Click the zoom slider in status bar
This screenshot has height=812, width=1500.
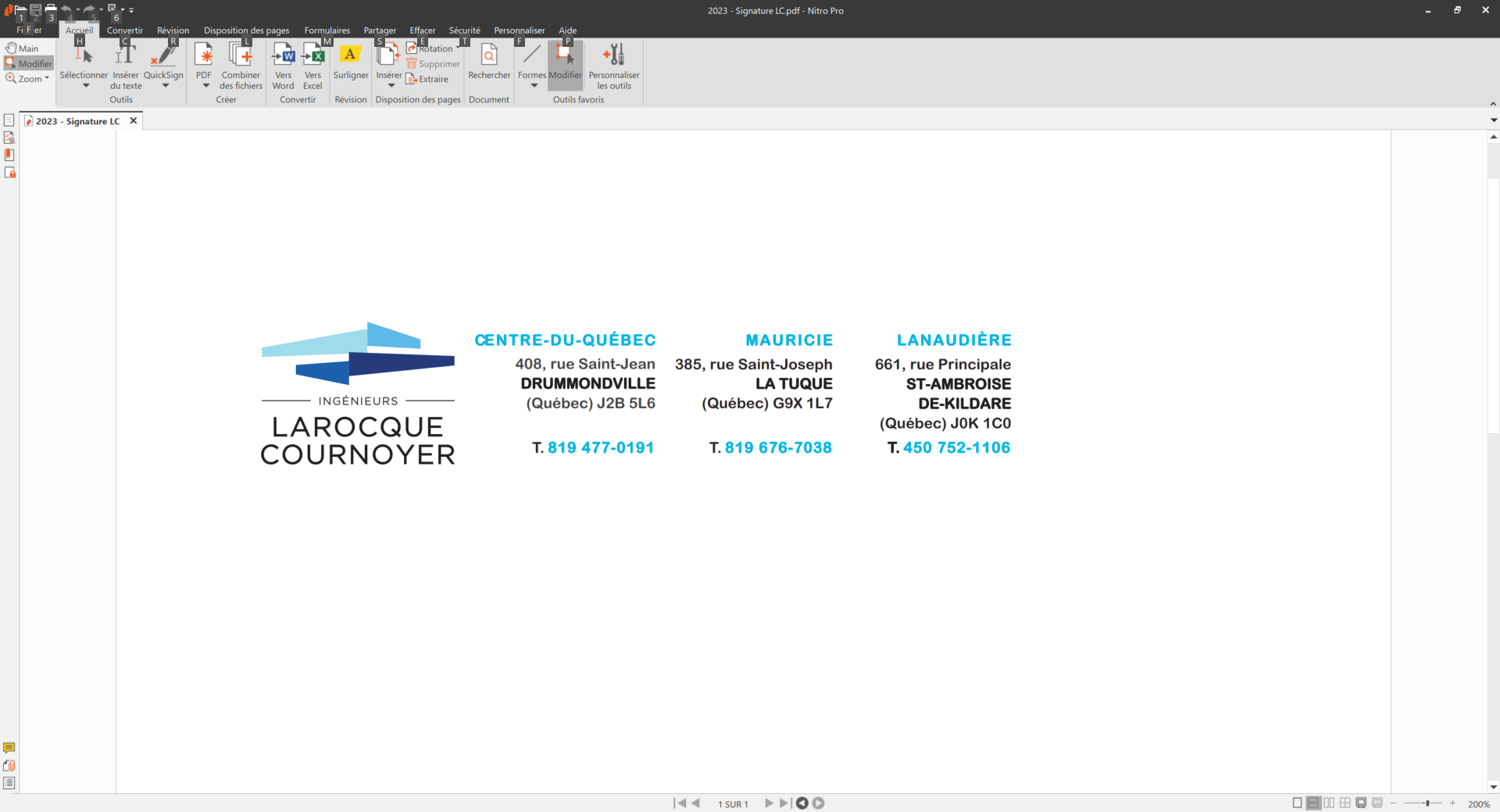[1427, 803]
